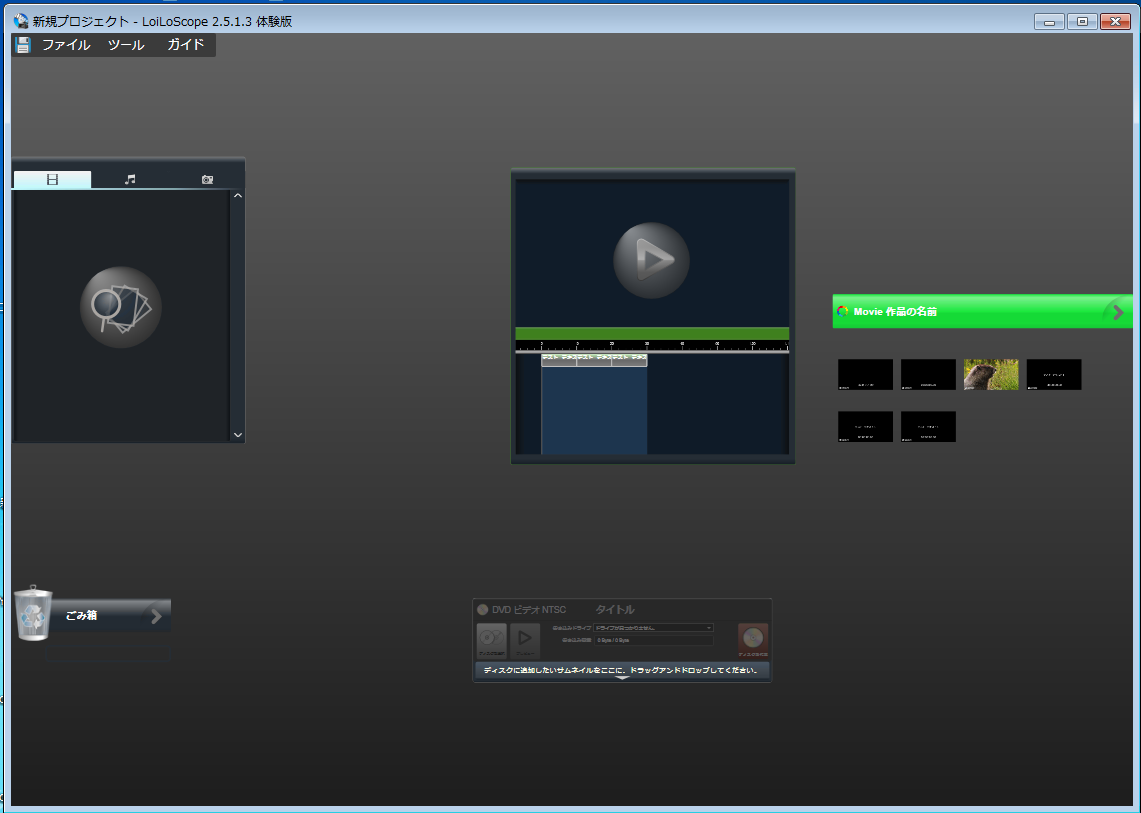Expand the ごみ箱 chevron arrow
This screenshot has height=813, width=1141.
click(156, 616)
